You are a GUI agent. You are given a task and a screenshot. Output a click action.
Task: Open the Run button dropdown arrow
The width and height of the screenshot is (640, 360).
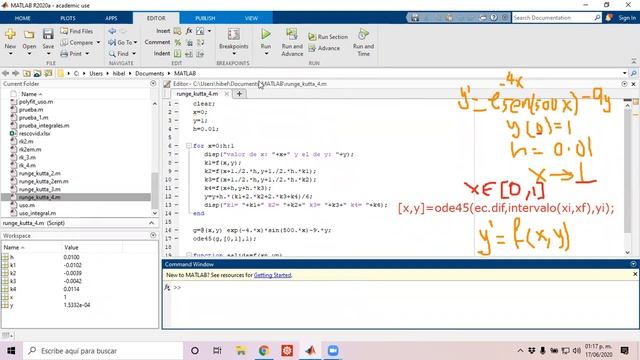pyautogui.click(x=266, y=54)
